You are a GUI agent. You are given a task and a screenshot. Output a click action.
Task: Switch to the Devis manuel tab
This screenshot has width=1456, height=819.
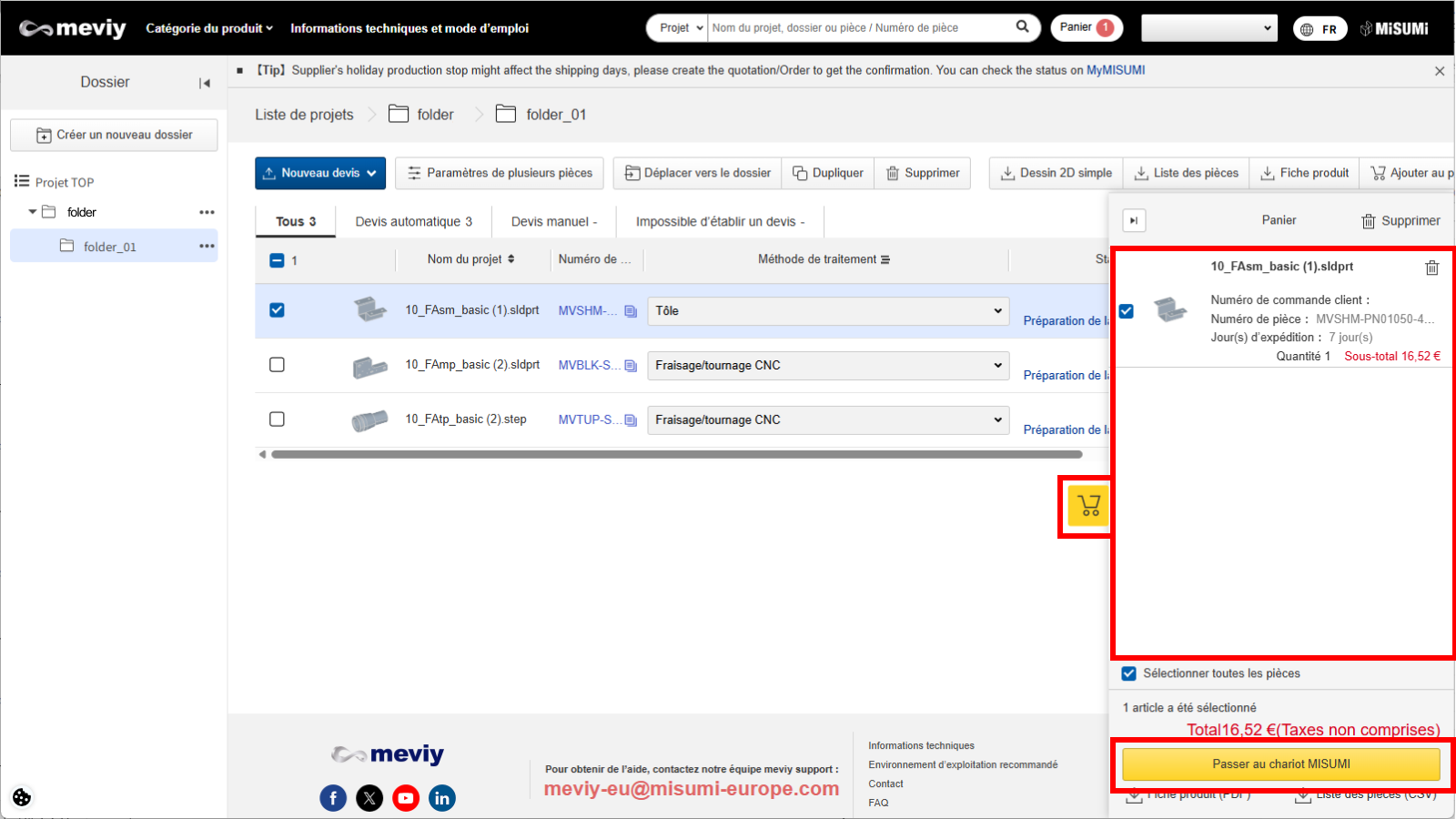pos(553,222)
